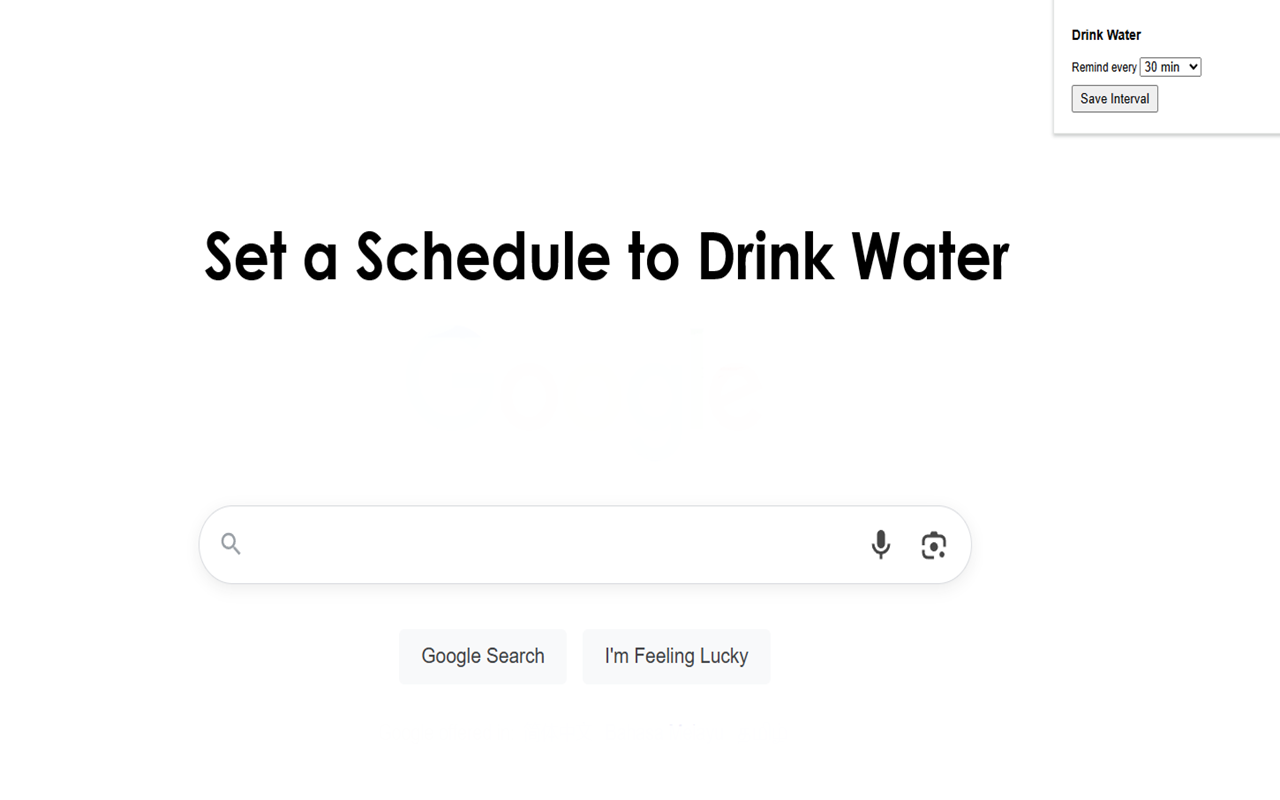This screenshot has width=1280, height=800.
Task: Save the reminder with Save Interval
Action: (1114, 99)
